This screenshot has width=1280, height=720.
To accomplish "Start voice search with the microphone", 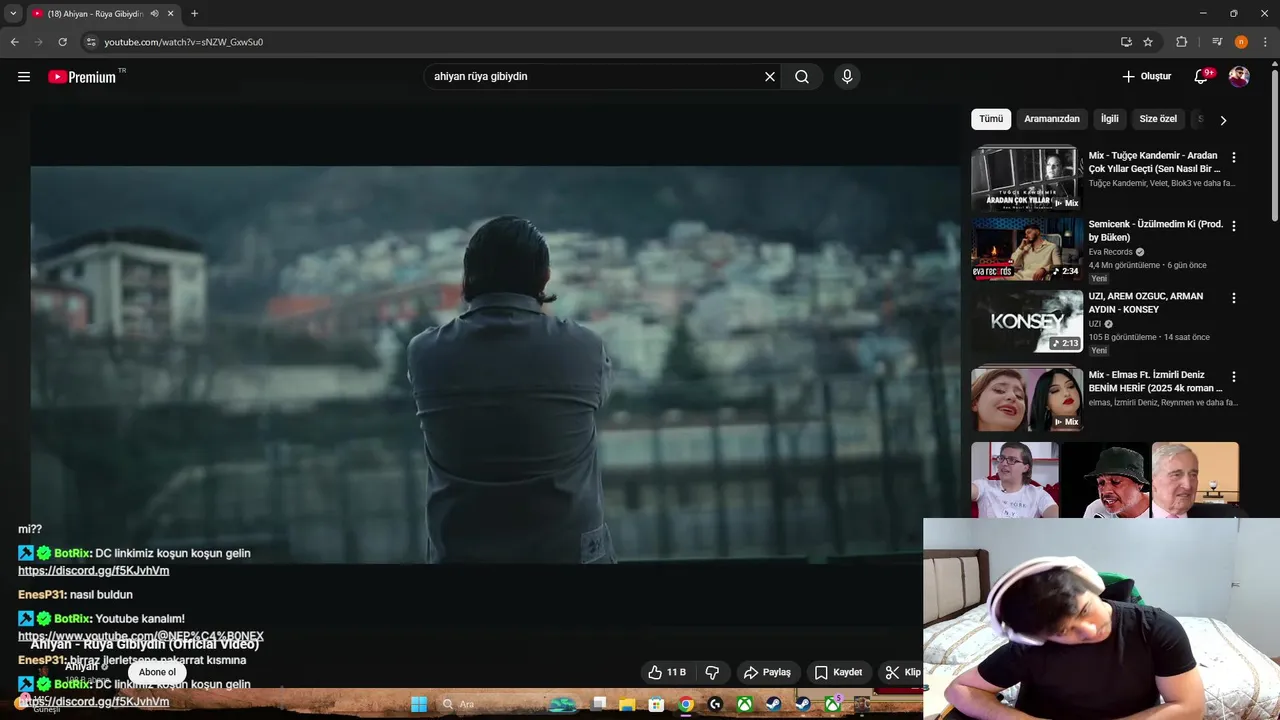I will 847,77.
